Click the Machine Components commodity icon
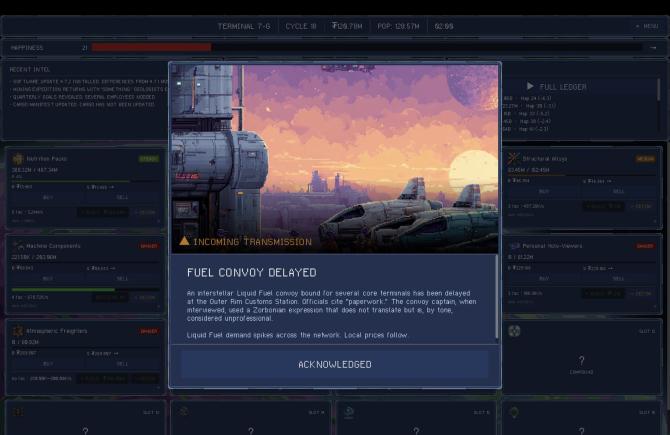The image size is (670, 435). click(18, 246)
